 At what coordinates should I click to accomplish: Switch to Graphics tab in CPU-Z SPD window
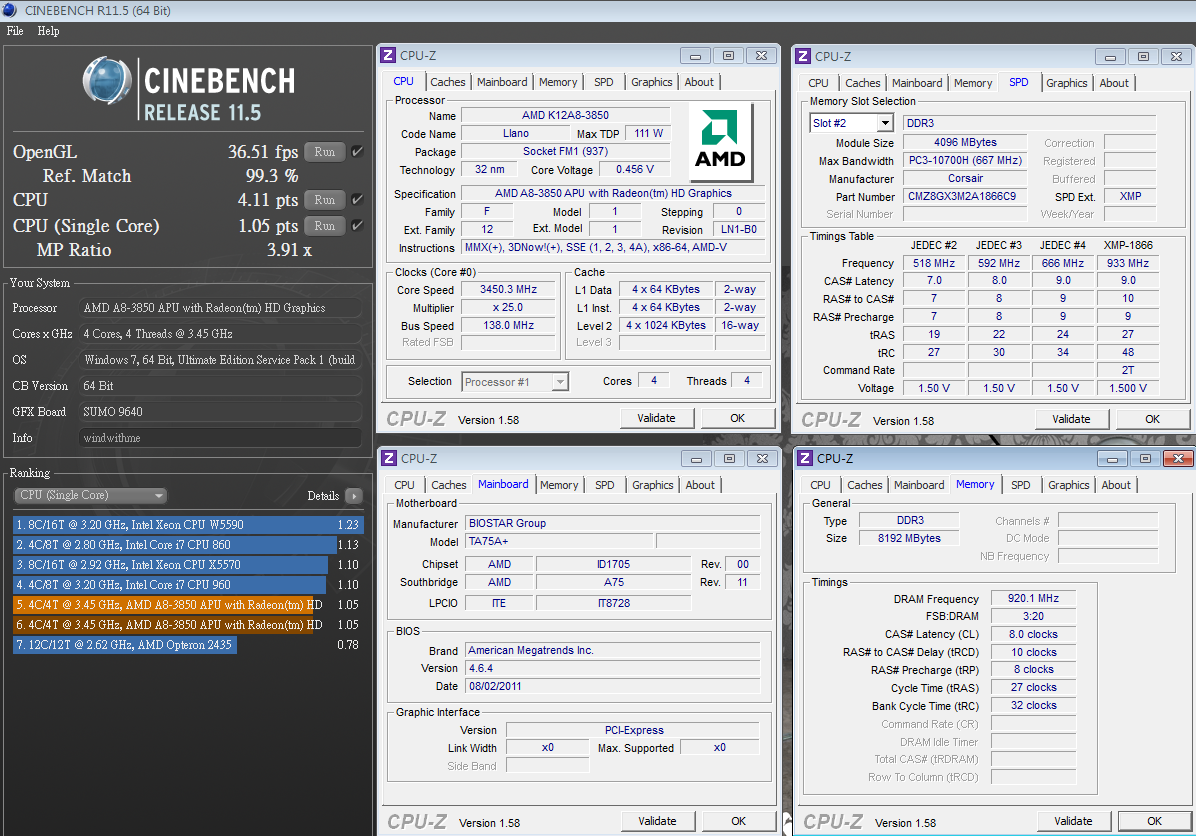click(1066, 83)
